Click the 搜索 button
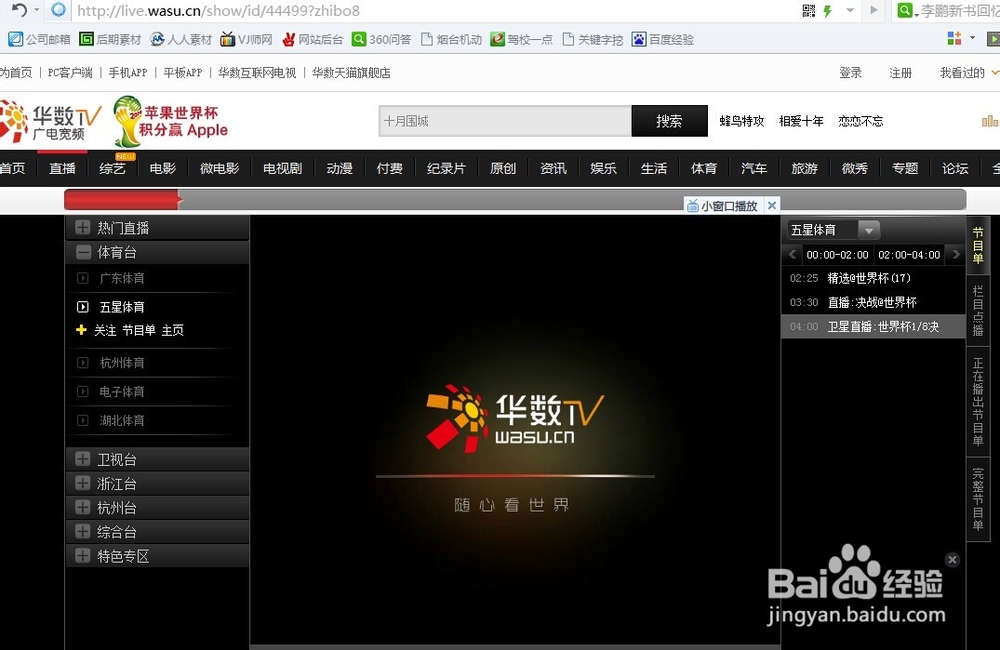 coord(670,121)
